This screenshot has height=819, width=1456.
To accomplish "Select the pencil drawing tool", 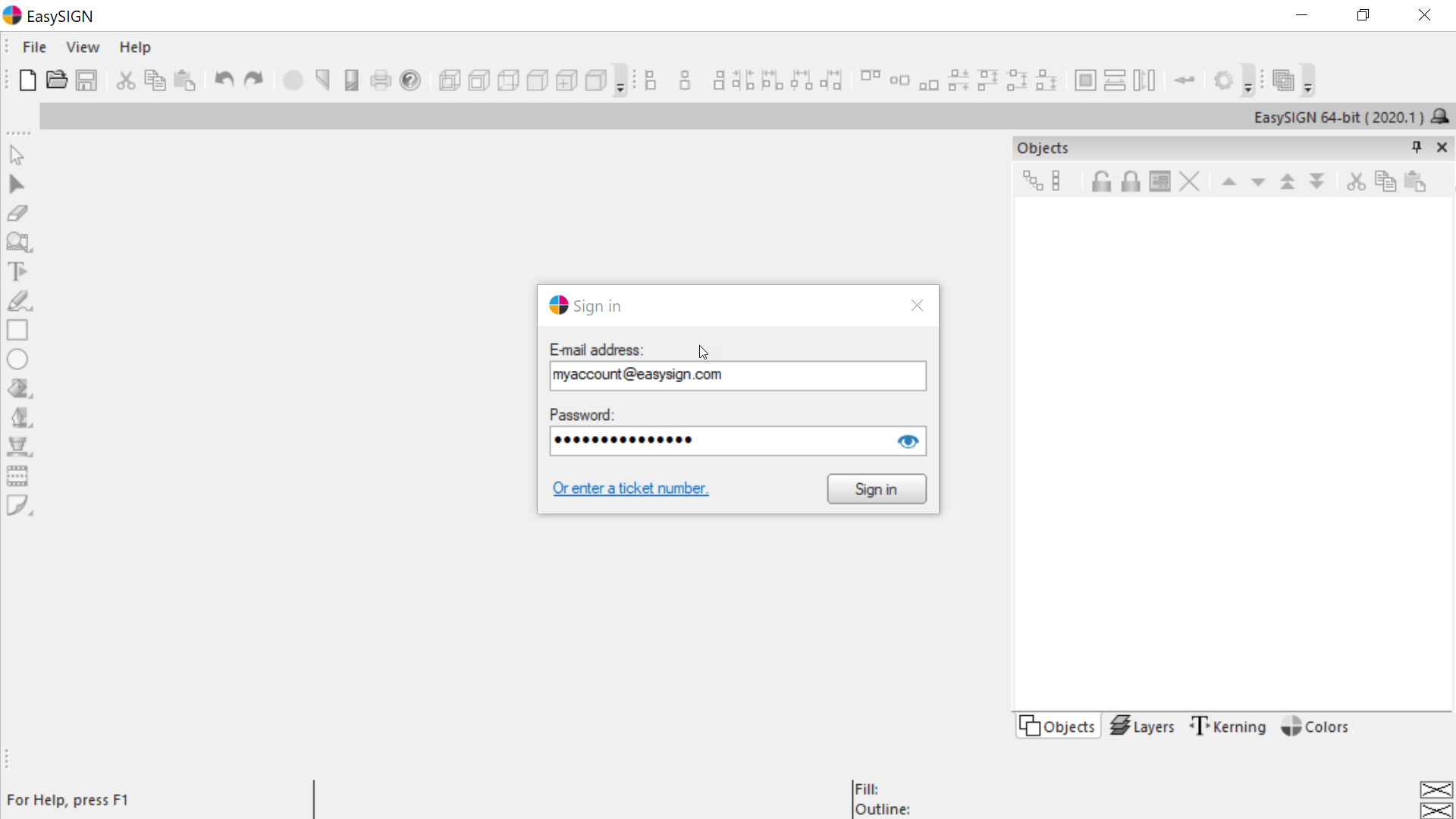I will tap(19, 301).
